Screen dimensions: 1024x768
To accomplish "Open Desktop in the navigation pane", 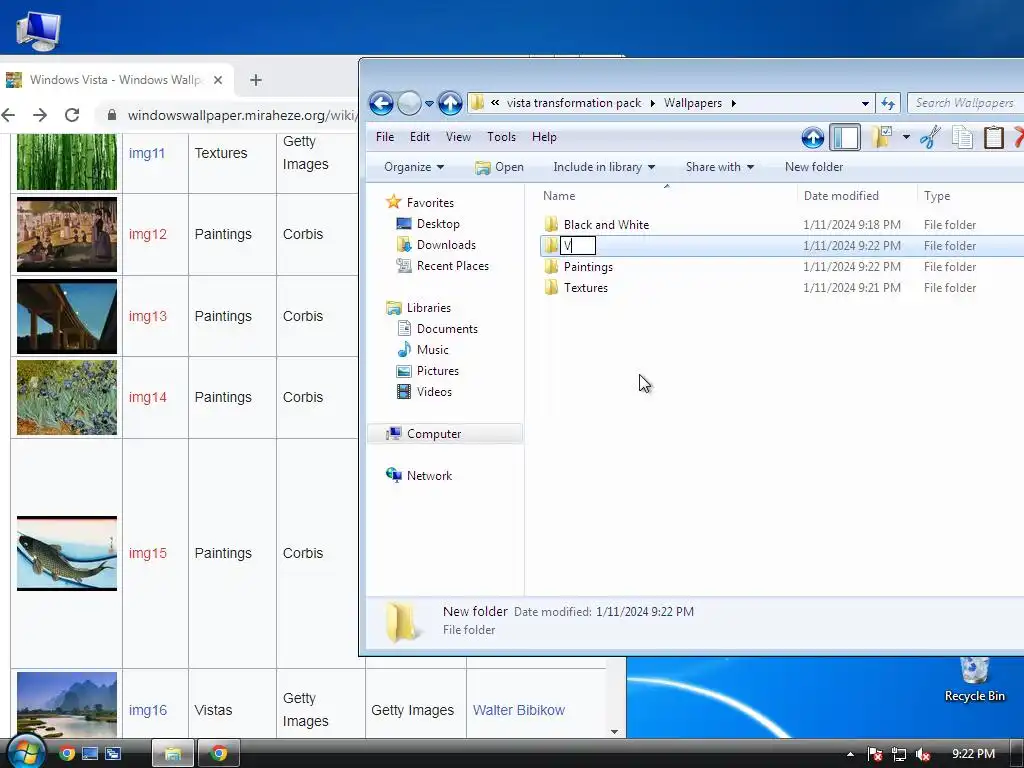I will click(x=438, y=224).
